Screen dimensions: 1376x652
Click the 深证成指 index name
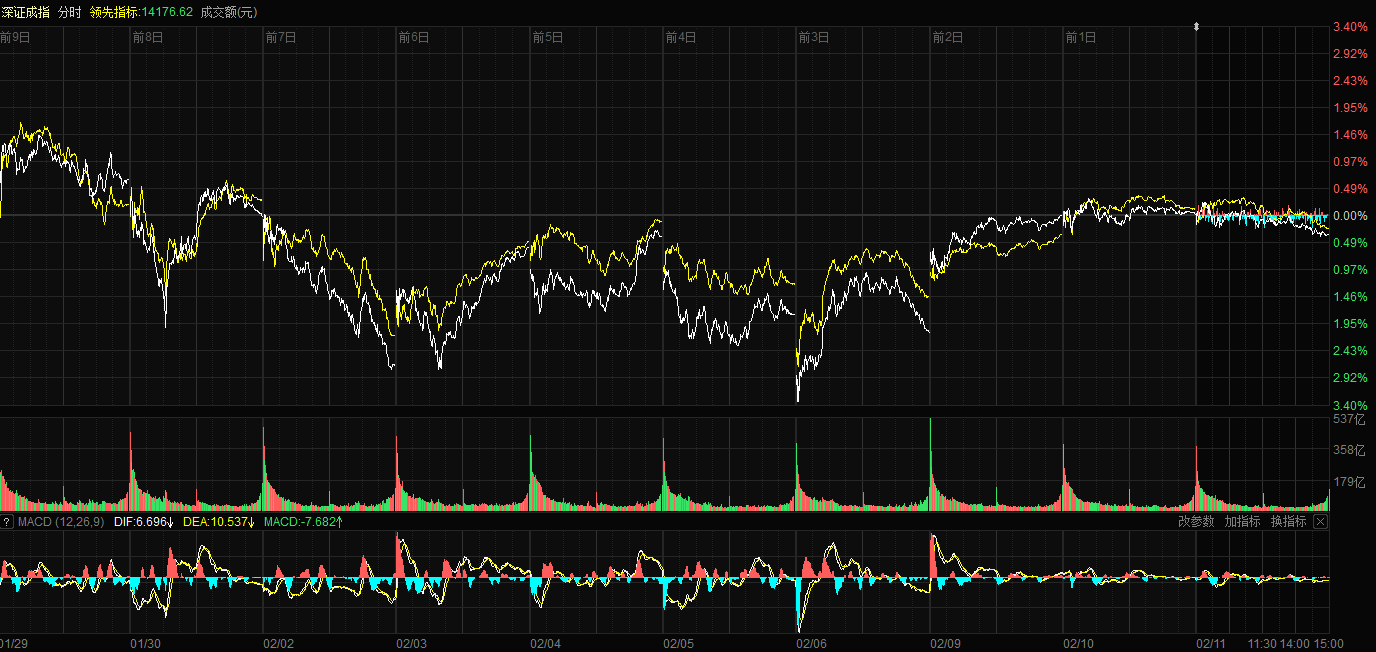[26, 12]
